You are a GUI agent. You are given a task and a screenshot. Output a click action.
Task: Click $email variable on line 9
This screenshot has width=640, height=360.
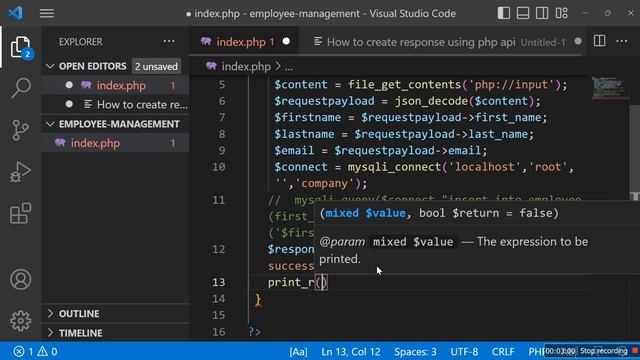[x=294, y=151]
